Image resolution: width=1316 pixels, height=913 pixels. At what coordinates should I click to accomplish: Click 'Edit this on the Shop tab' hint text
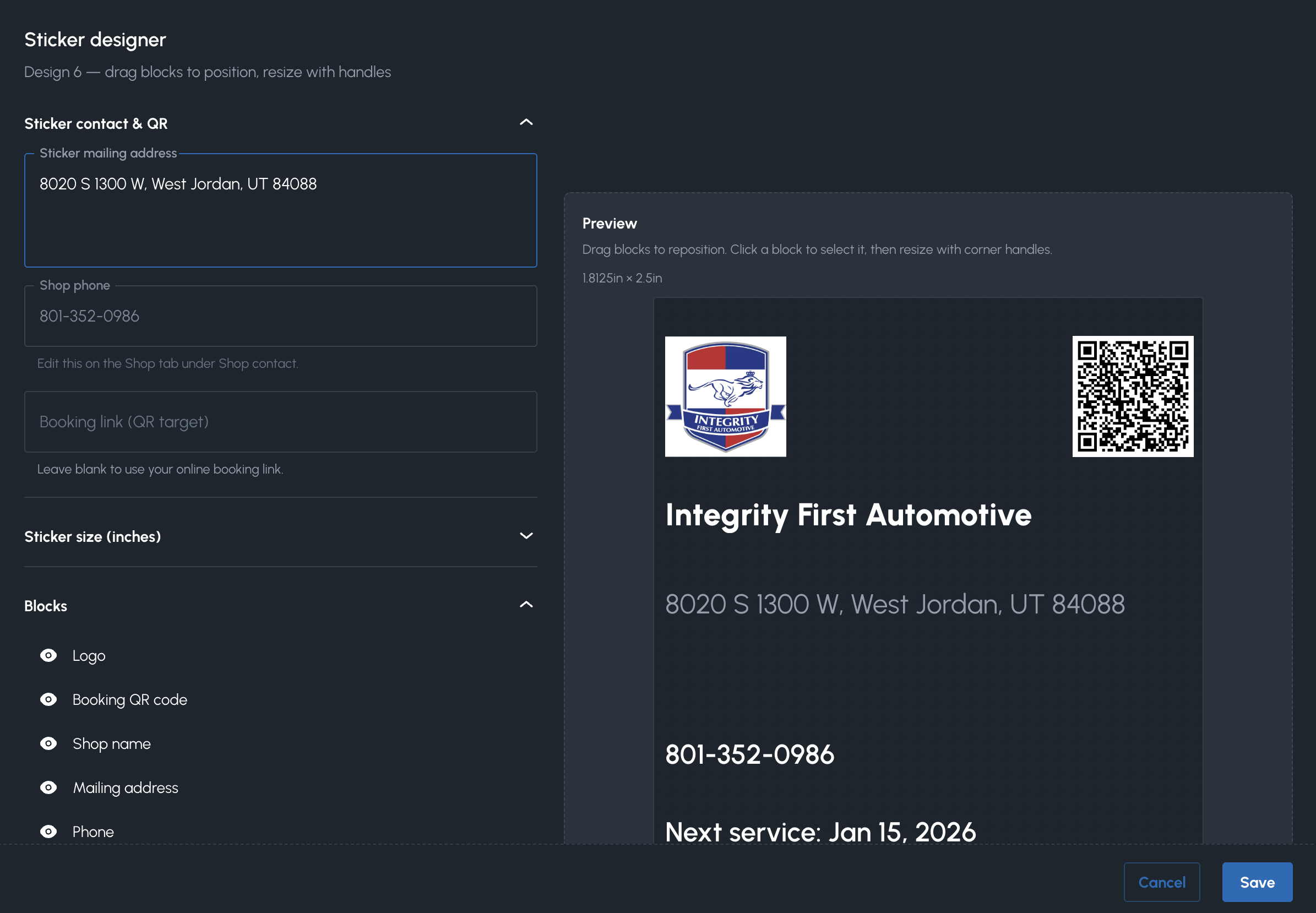point(167,363)
